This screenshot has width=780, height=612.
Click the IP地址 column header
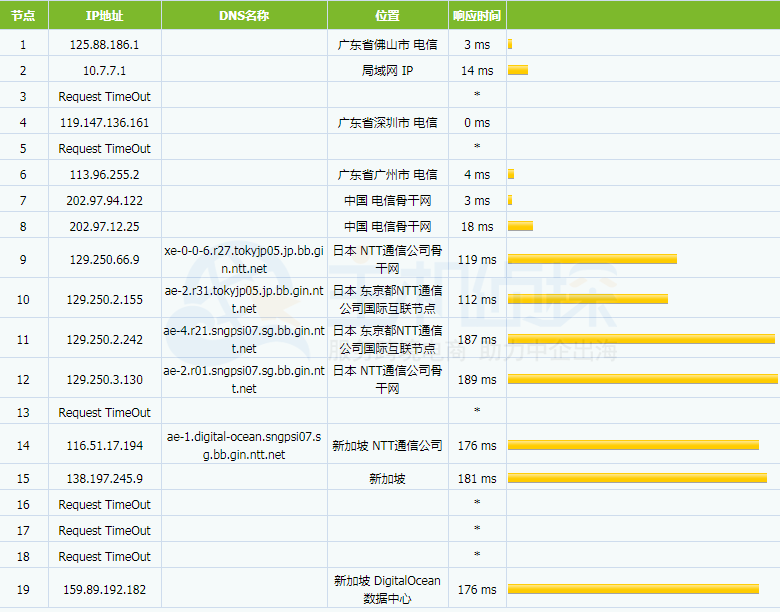(104, 17)
